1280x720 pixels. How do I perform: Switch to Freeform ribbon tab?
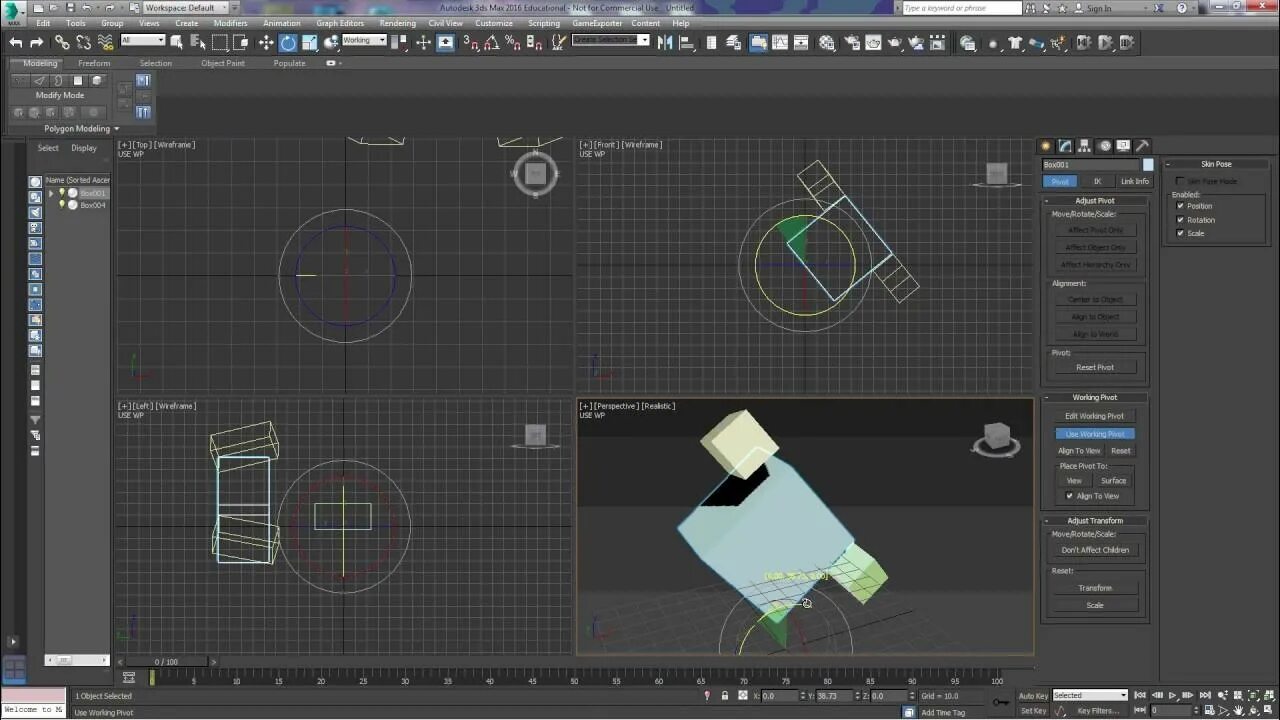coord(94,63)
